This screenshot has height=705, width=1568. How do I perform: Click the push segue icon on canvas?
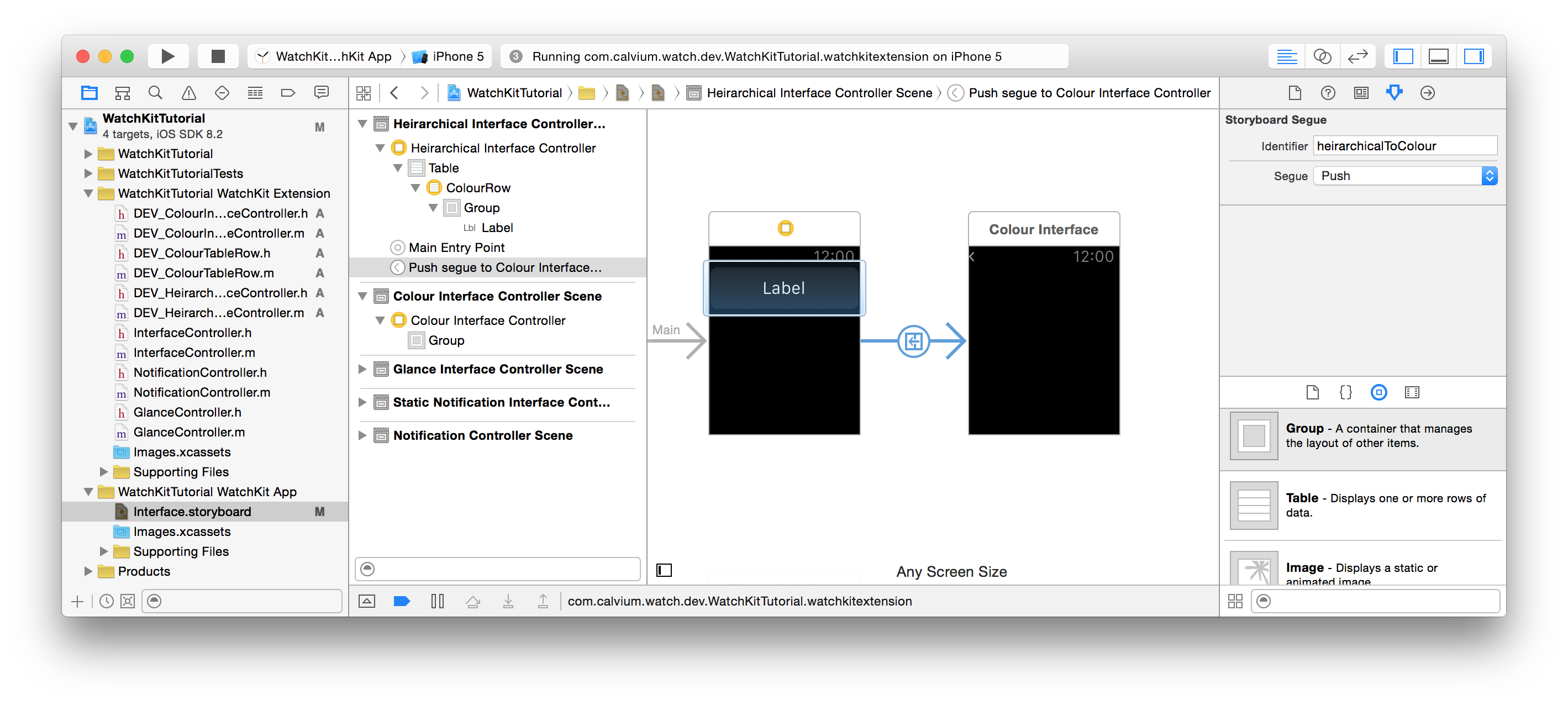913,341
